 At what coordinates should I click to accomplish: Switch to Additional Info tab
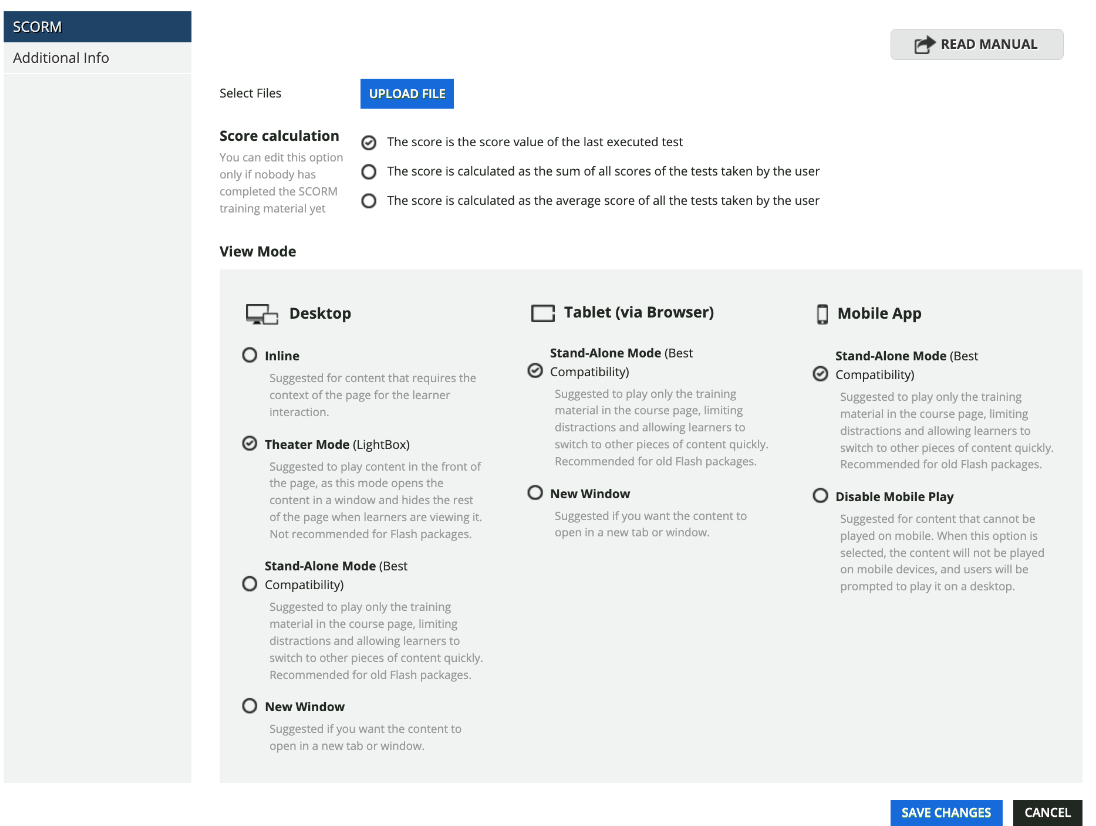click(97, 58)
